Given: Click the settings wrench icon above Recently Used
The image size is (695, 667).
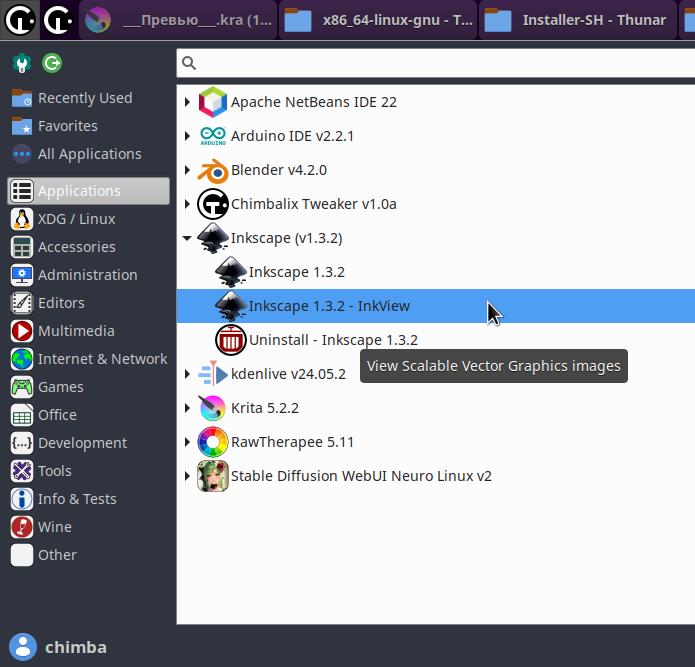Looking at the screenshot, I should (x=22, y=63).
